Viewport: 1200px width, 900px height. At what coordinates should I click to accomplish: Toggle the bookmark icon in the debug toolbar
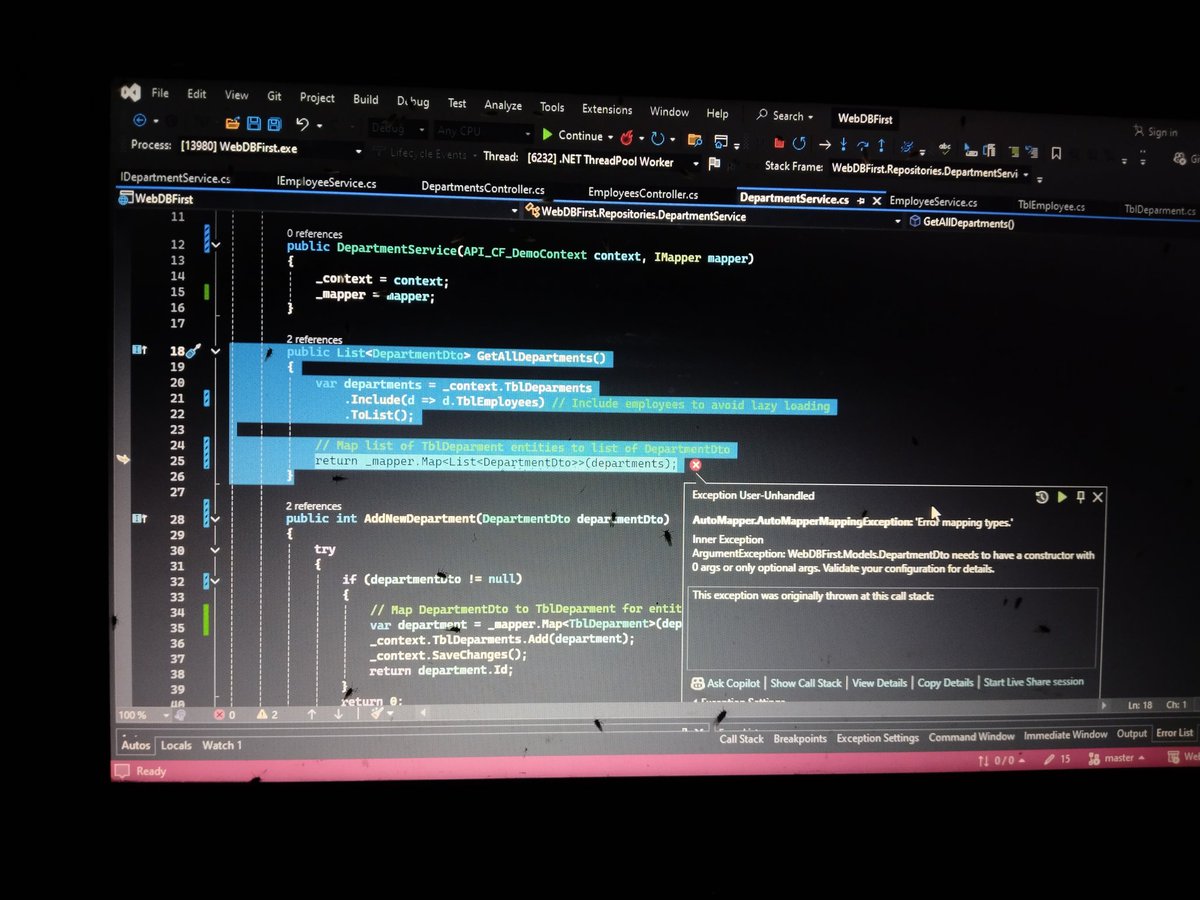pos(1056,153)
